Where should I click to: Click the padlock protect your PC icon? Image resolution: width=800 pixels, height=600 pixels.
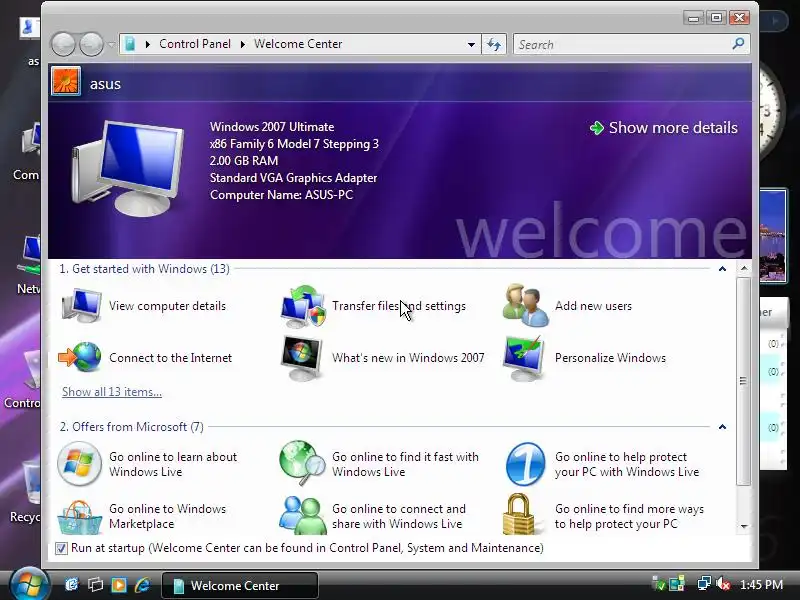pyautogui.click(x=518, y=514)
